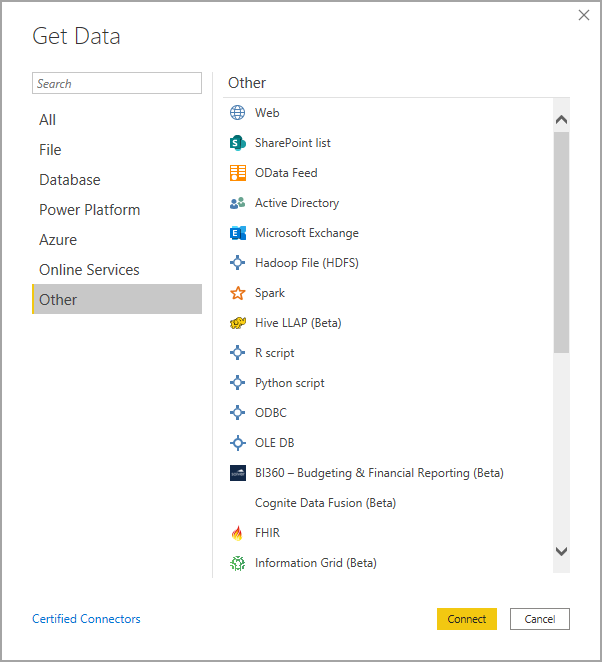
Task: Open the Certified Connectors link
Action: coord(86,619)
